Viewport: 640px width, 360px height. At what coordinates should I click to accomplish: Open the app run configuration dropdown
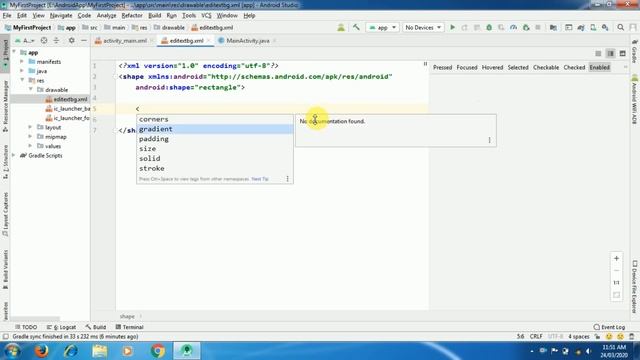(382, 27)
